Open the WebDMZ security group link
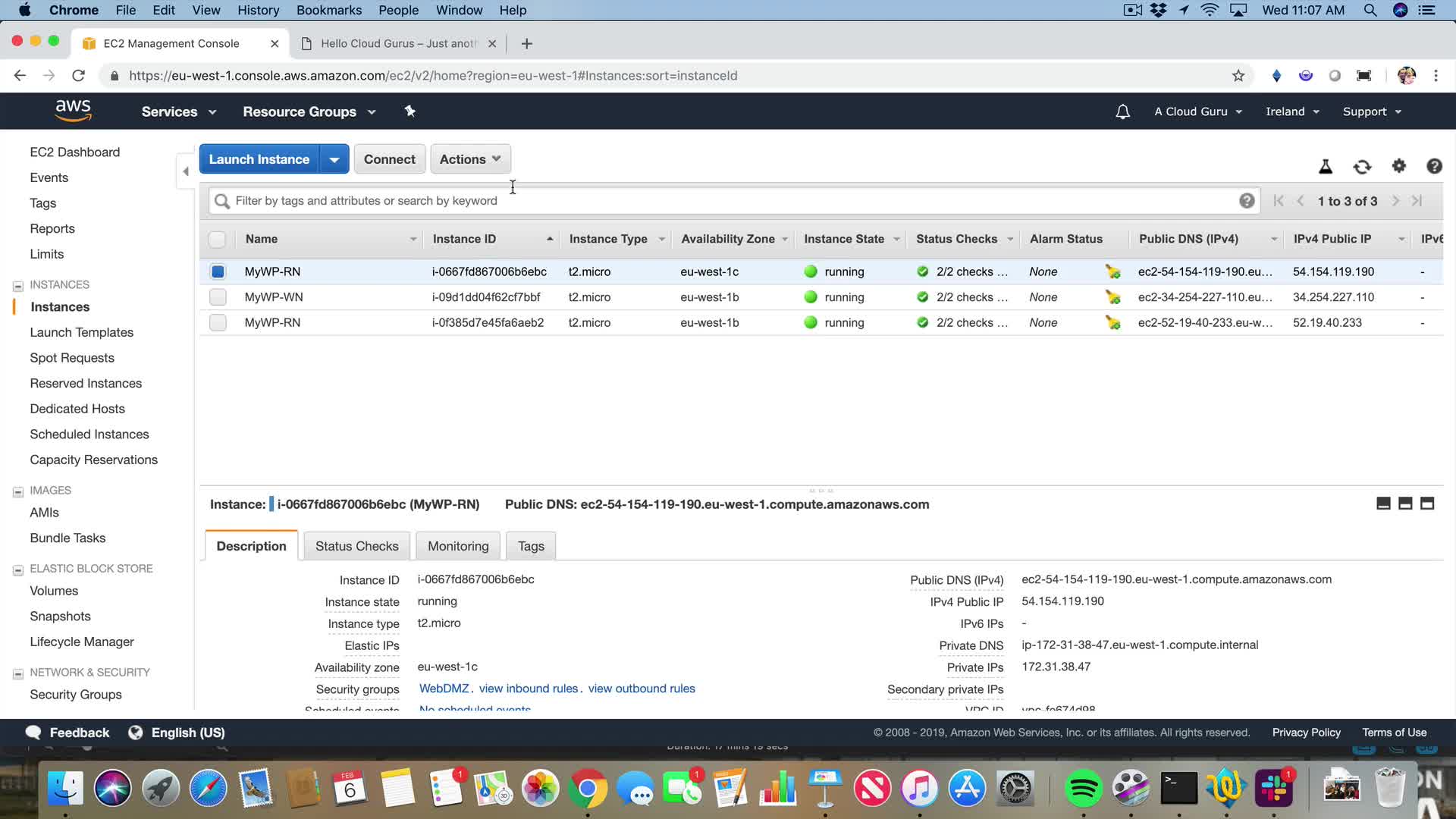This screenshot has width=1456, height=819. (444, 689)
